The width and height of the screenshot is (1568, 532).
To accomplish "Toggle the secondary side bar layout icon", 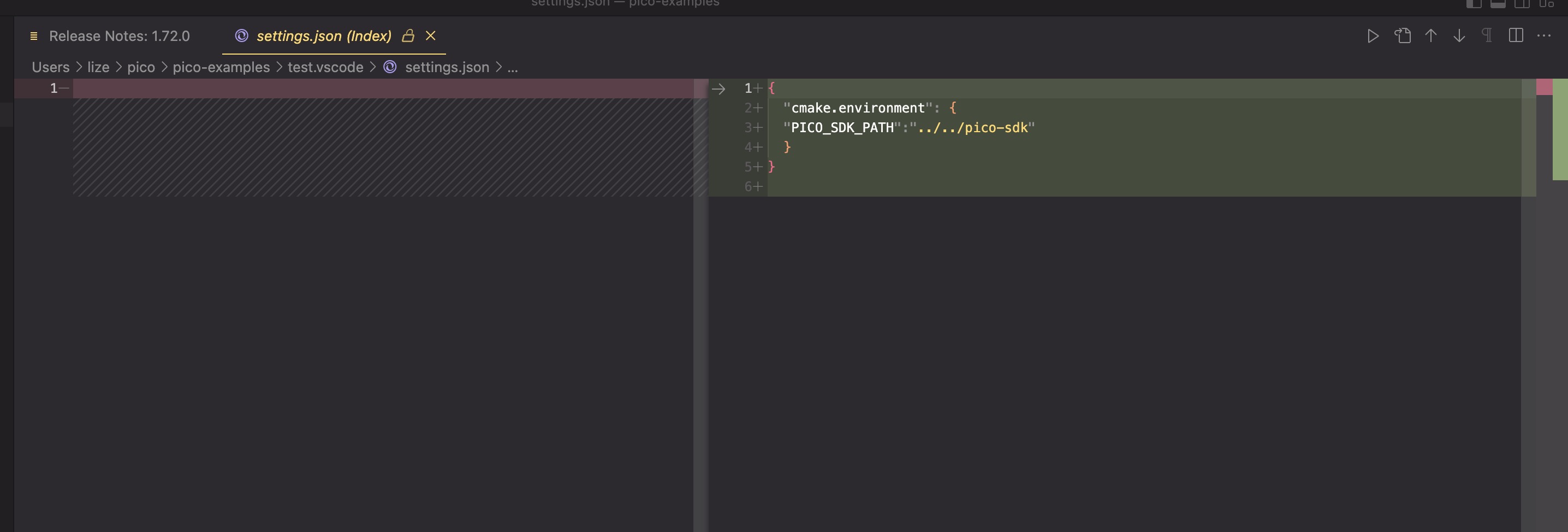I will [1522, 4].
